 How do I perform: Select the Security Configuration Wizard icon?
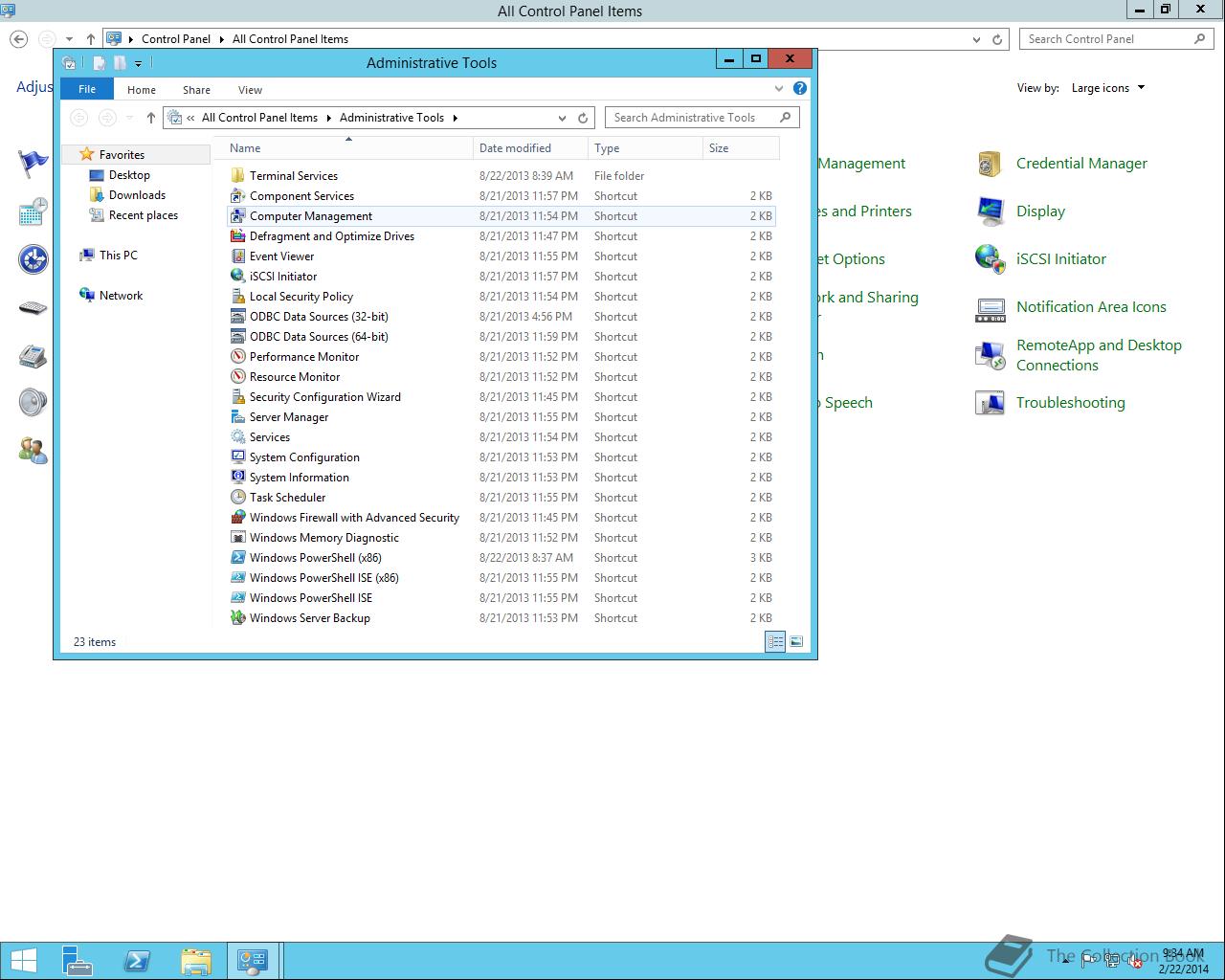coord(237,397)
